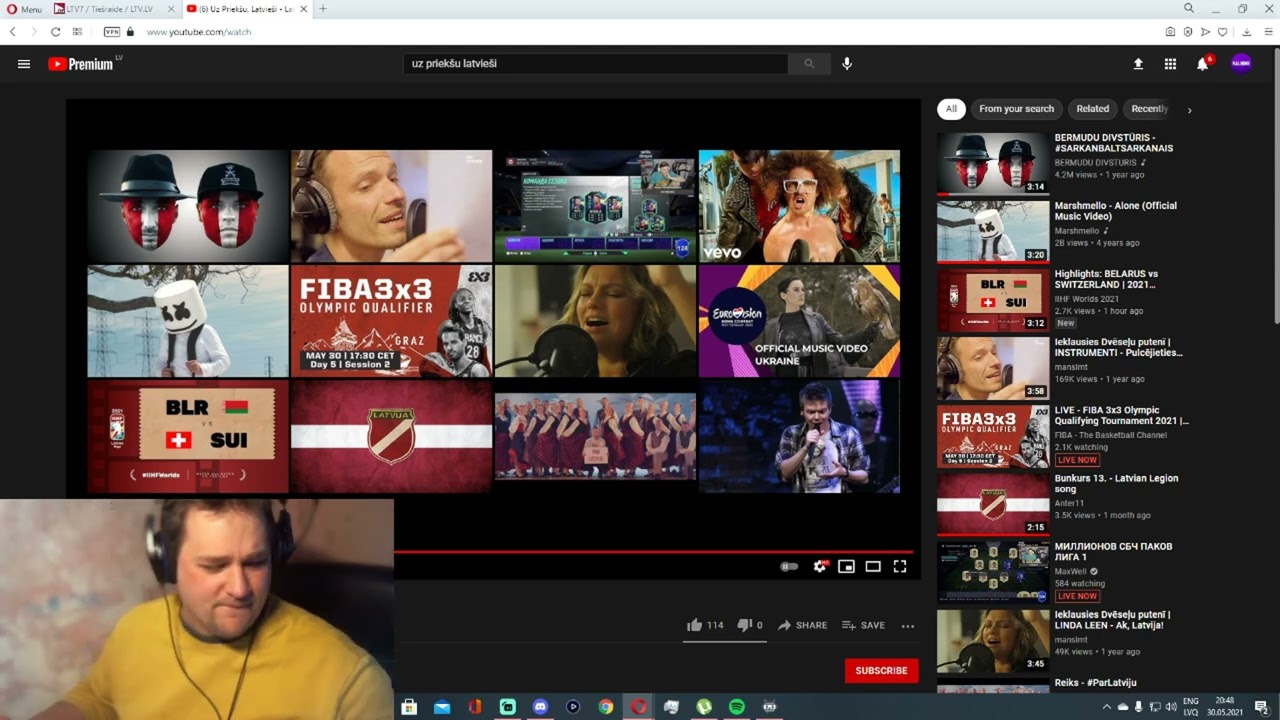
Task: Open Marshmello - Alone video title
Action: coord(1115,211)
